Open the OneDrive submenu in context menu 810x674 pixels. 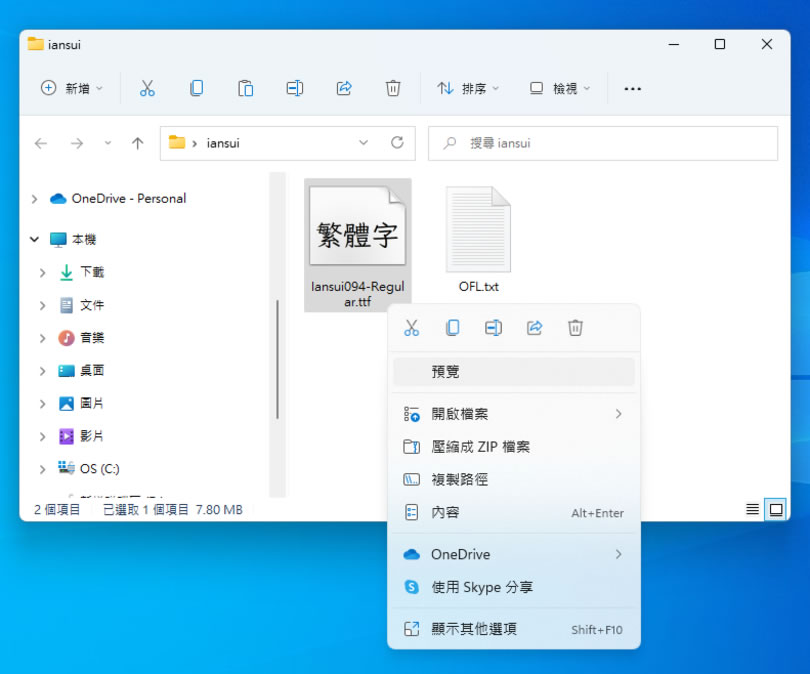coord(513,554)
